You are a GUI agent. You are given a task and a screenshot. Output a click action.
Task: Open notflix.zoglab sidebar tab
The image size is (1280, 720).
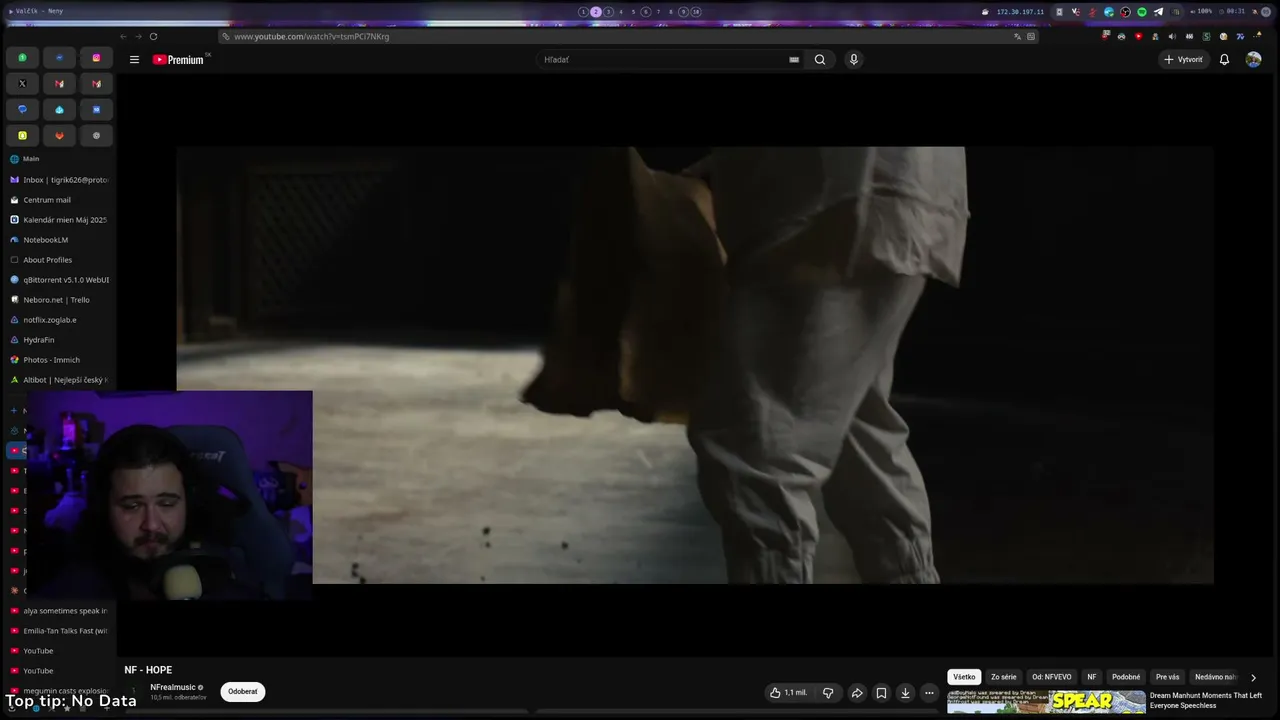point(59,320)
